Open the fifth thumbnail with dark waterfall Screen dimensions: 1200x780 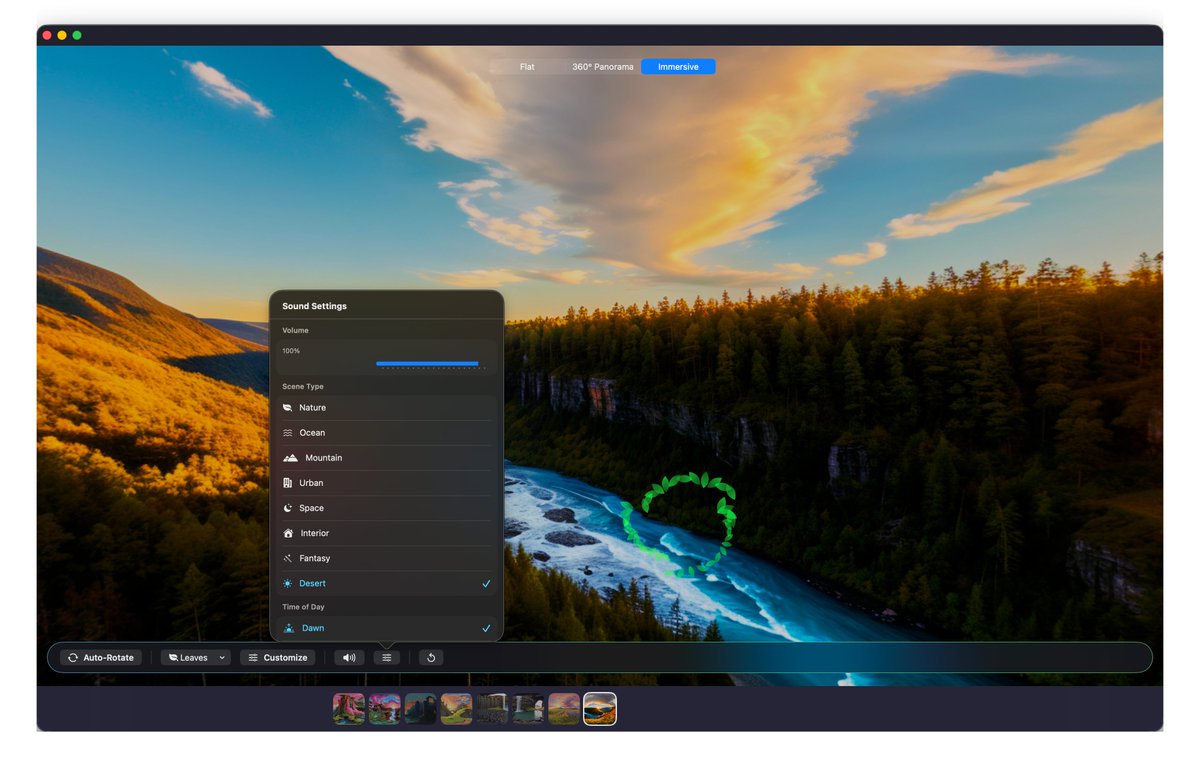(x=492, y=709)
